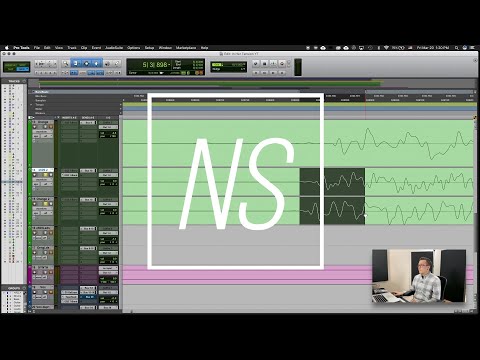
Task: Open Edit window view selector
Action: [31, 117]
